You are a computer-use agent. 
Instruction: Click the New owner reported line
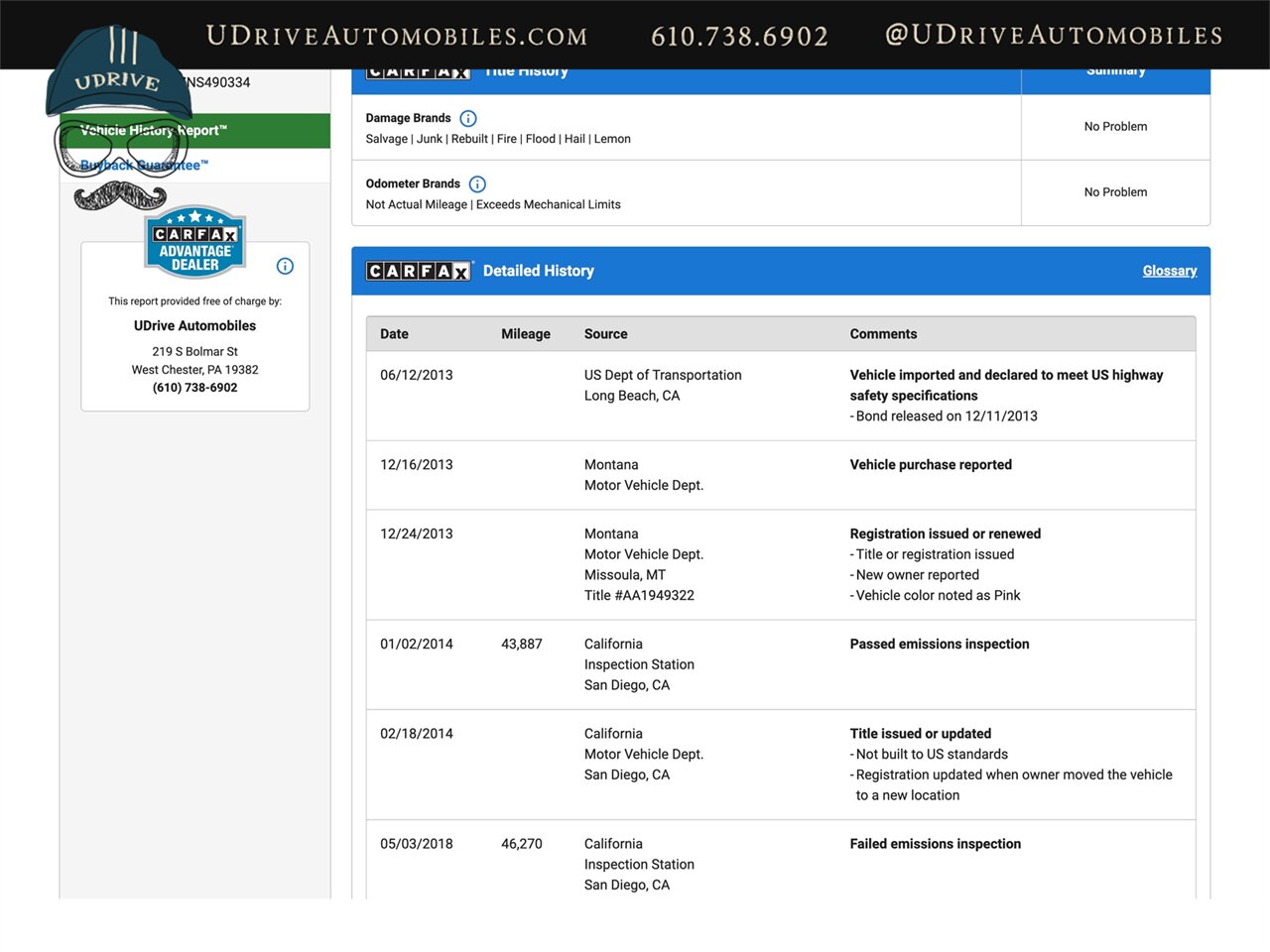click(915, 575)
